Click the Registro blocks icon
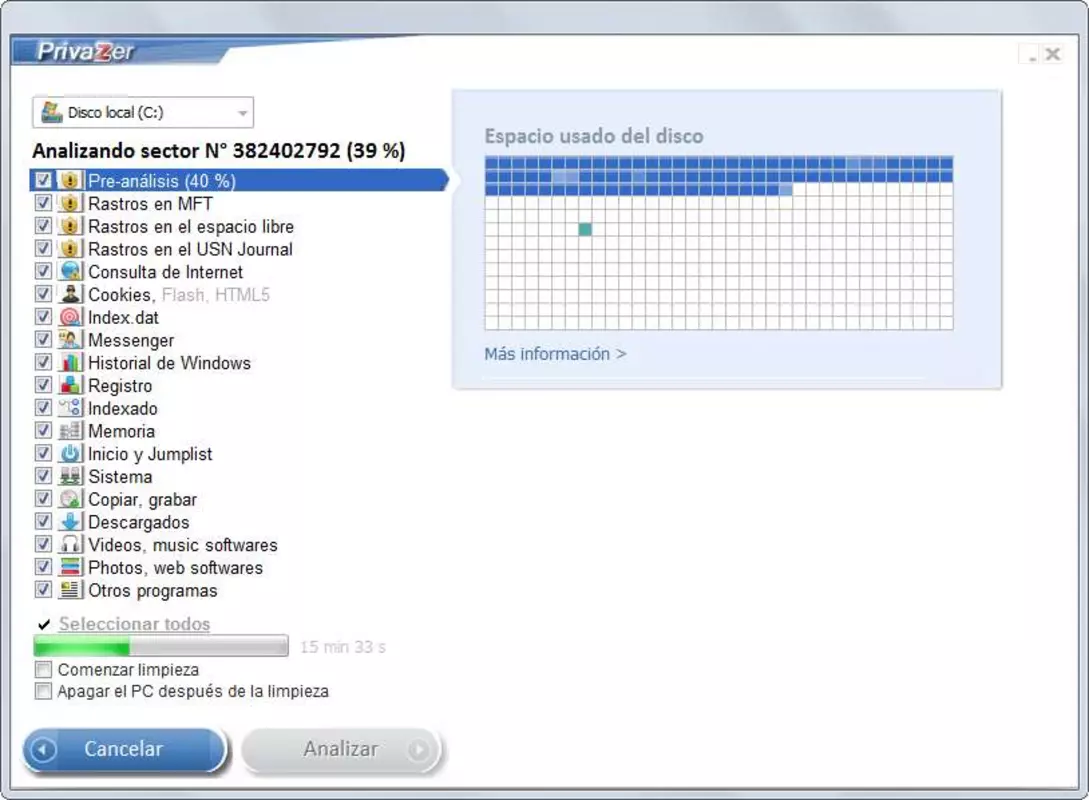This screenshot has height=800, width=1089. pos(70,385)
